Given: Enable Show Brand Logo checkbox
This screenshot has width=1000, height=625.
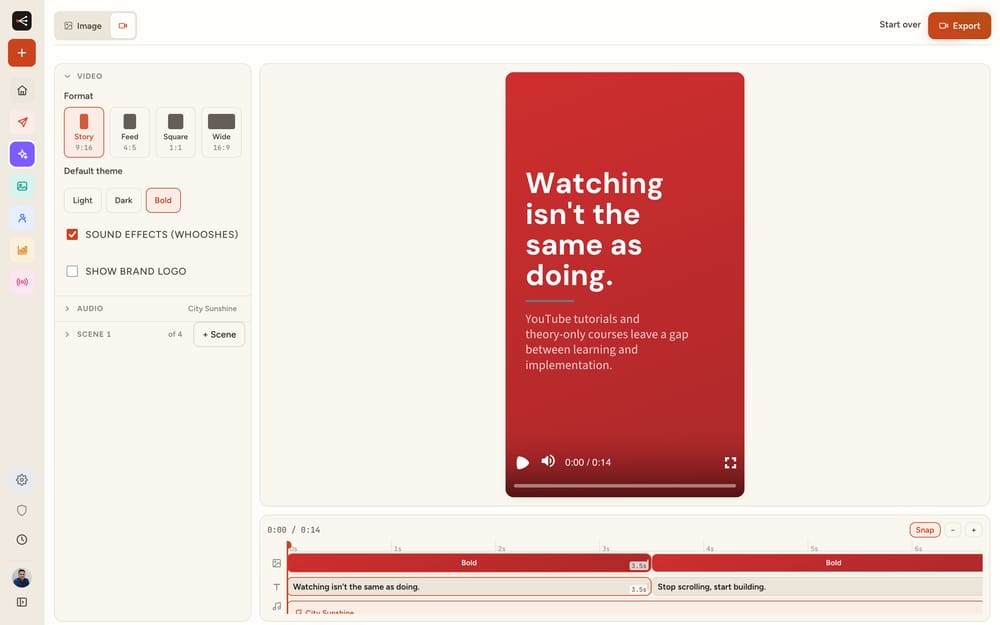Looking at the screenshot, I should pos(72,271).
